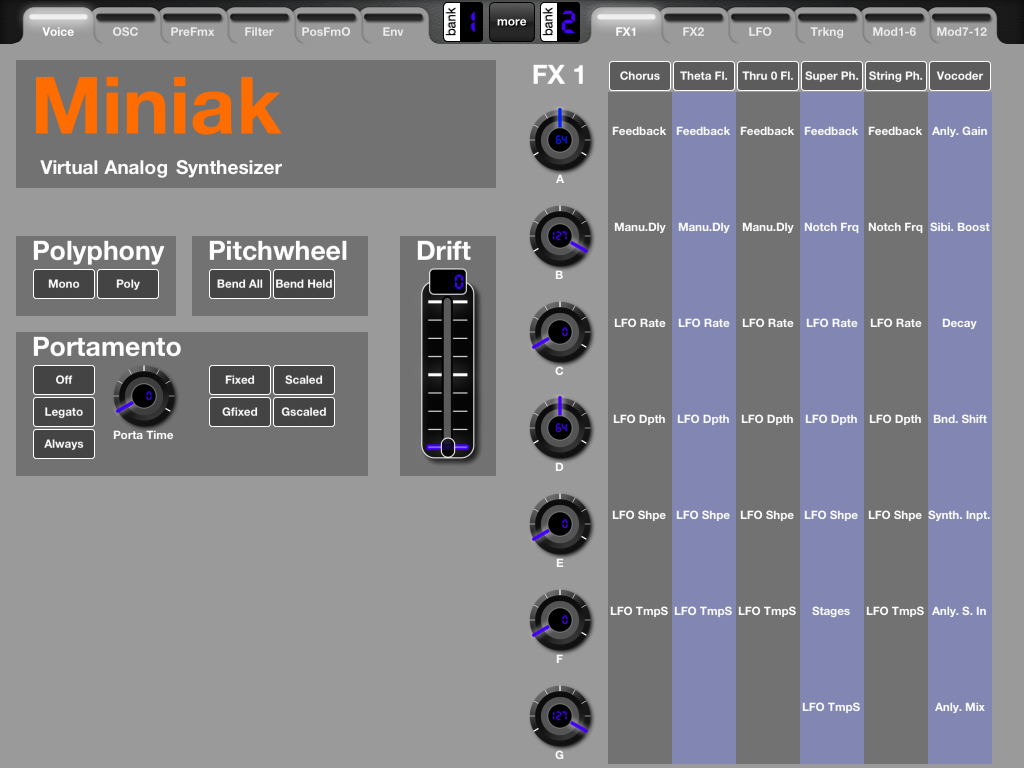Click Synth. Inpt. in Vocoder column
This screenshot has width=1024, height=768.
(959, 515)
